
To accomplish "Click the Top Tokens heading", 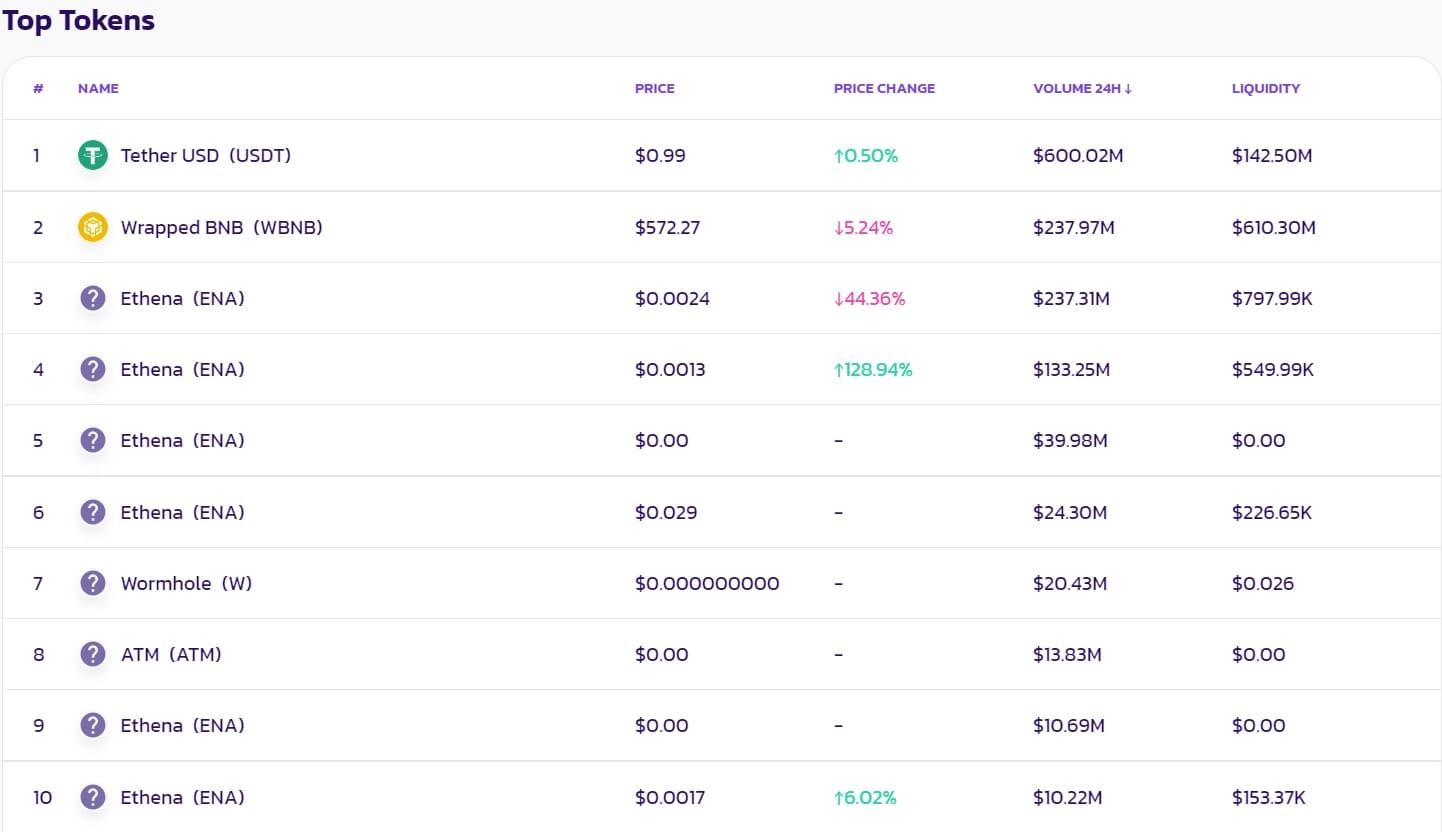I will click(79, 20).
